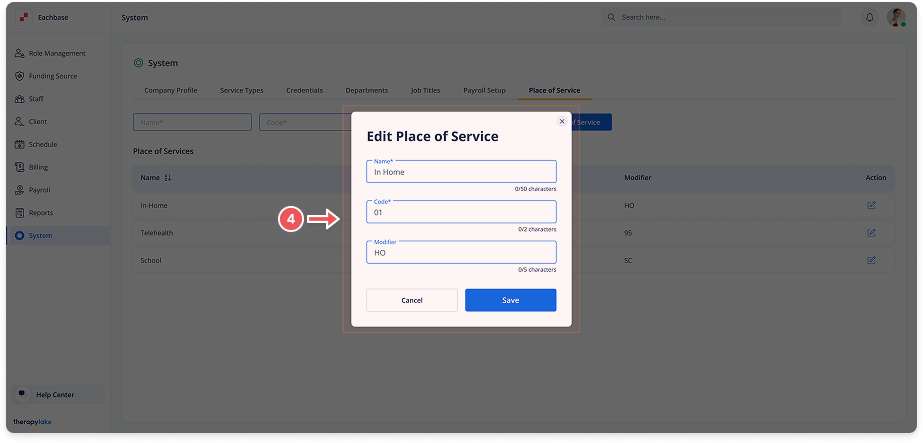Switch to the Company Profile tab
Screen dimensions: 923x443
pos(170,91)
